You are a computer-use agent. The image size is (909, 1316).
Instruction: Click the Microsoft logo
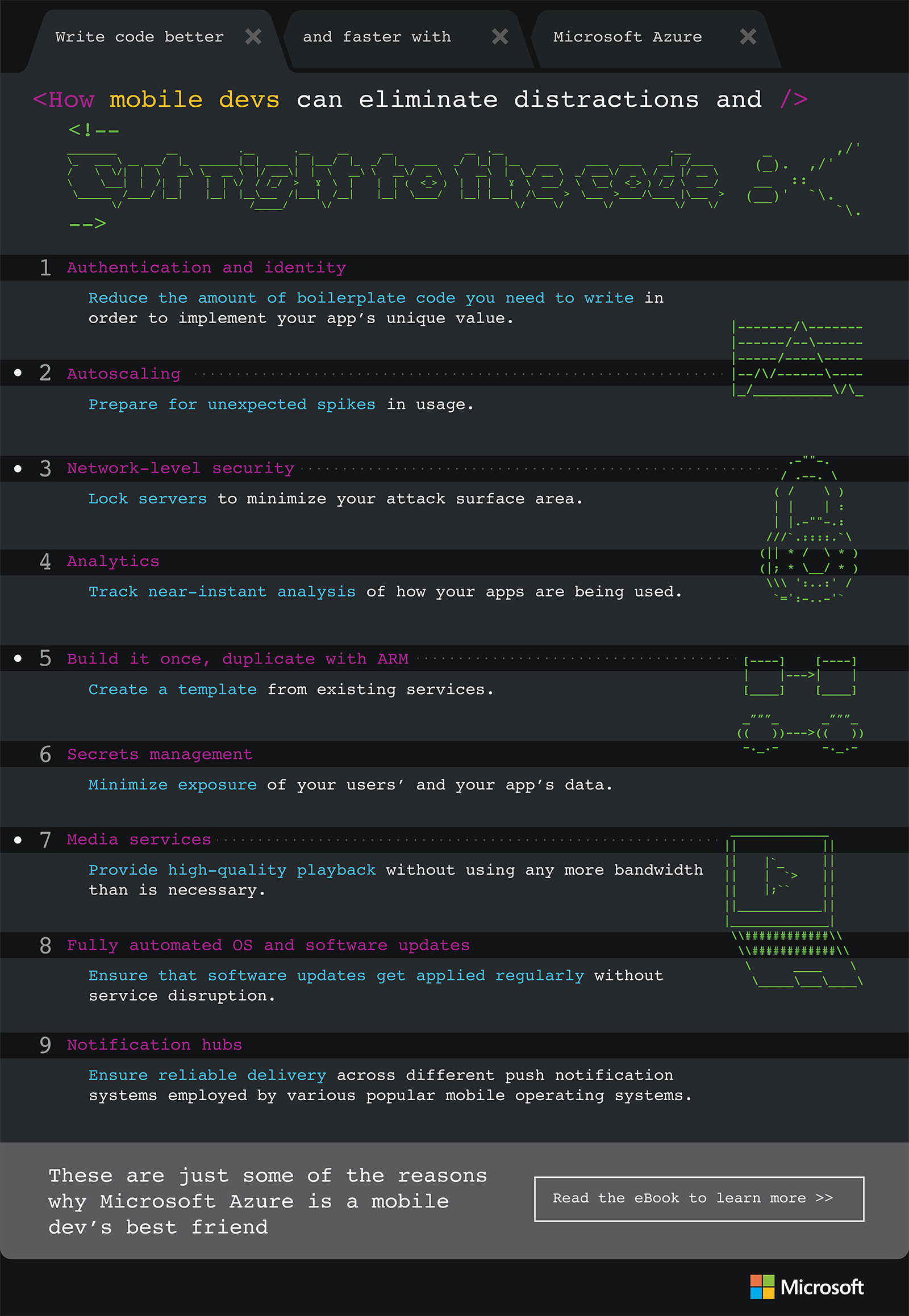(x=807, y=1286)
